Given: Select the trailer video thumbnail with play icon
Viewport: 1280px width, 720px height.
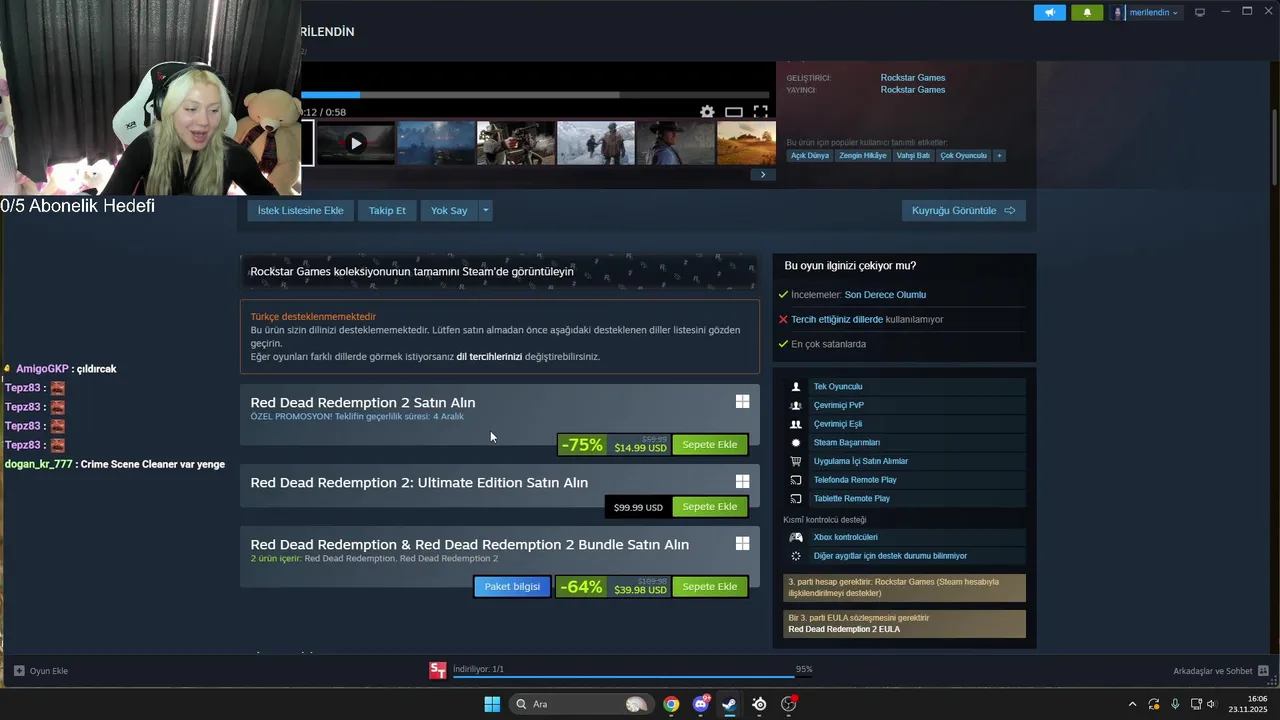Looking at the screenshot, I should tap(356, 143).
